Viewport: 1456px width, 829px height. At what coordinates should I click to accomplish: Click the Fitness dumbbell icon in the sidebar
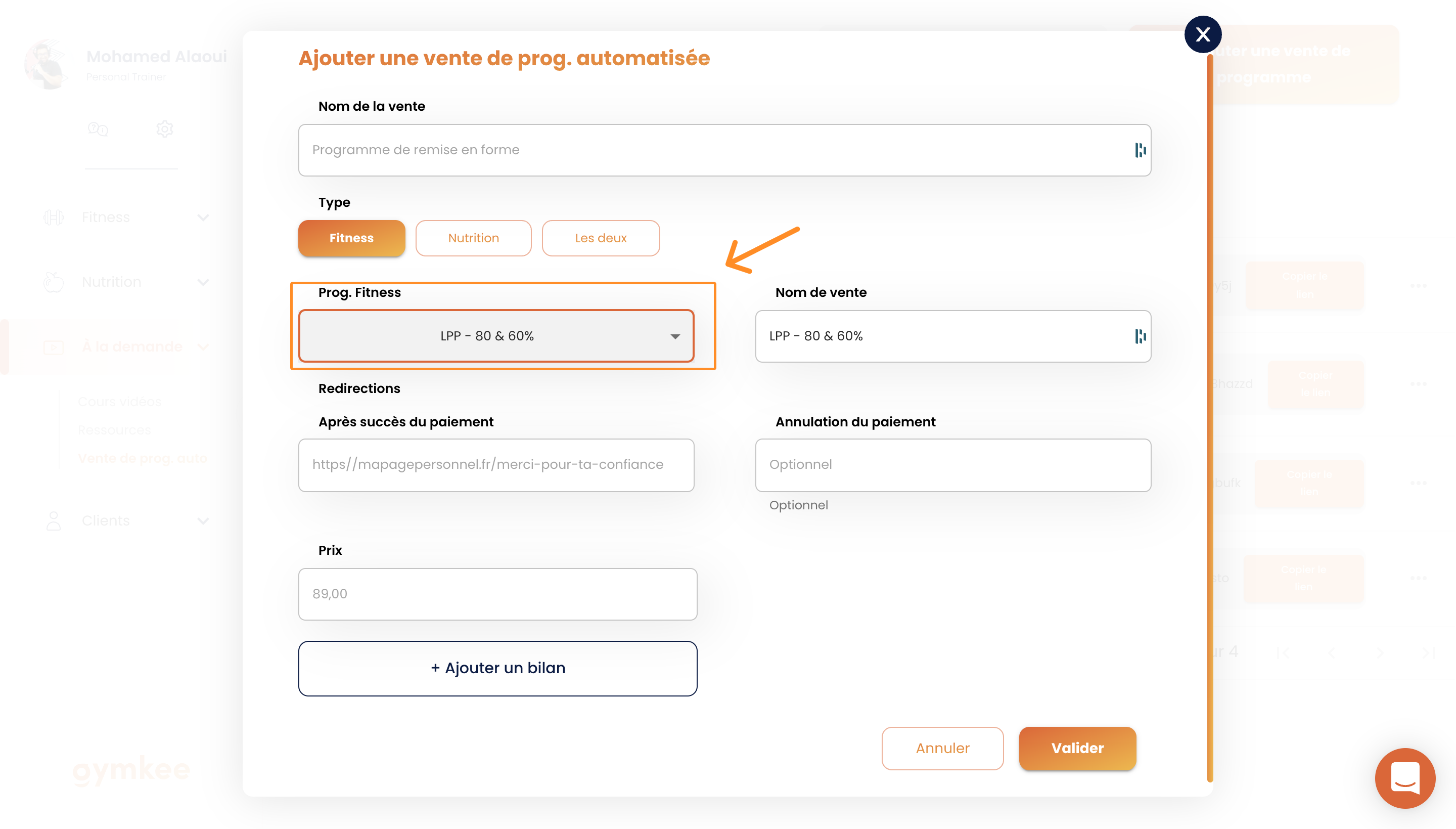tap(54, 217)
